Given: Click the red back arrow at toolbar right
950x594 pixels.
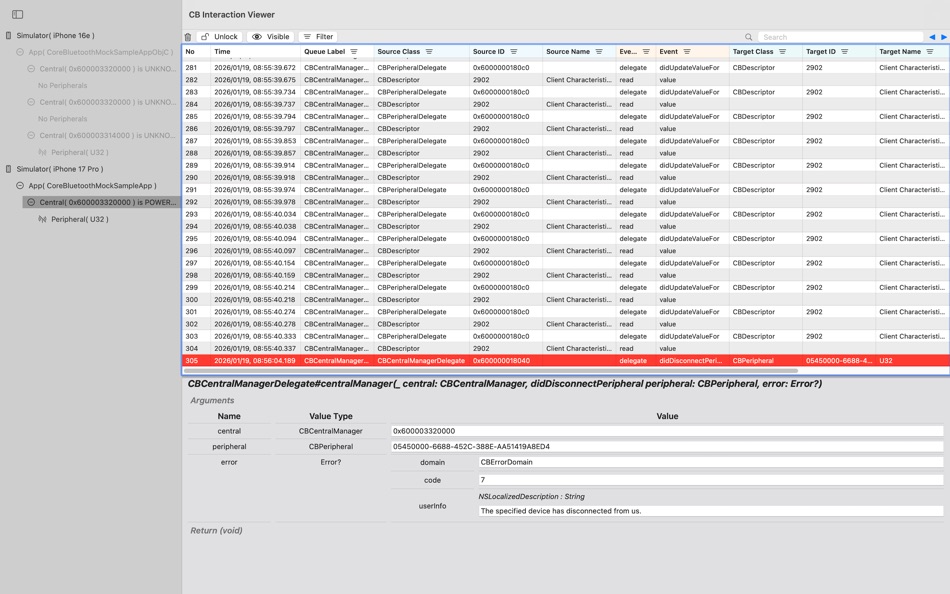Looking at the screenshot, I should 932,37.
